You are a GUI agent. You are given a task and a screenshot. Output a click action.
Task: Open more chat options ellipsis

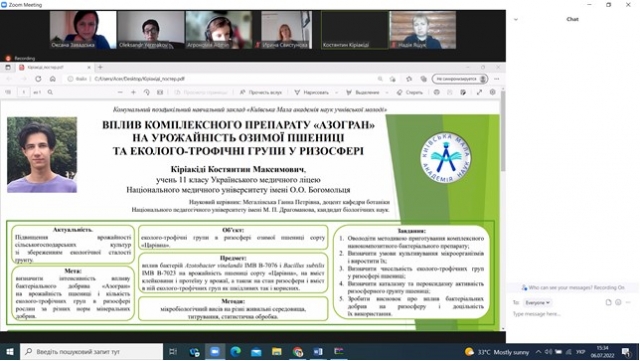(x=628, y=303)
